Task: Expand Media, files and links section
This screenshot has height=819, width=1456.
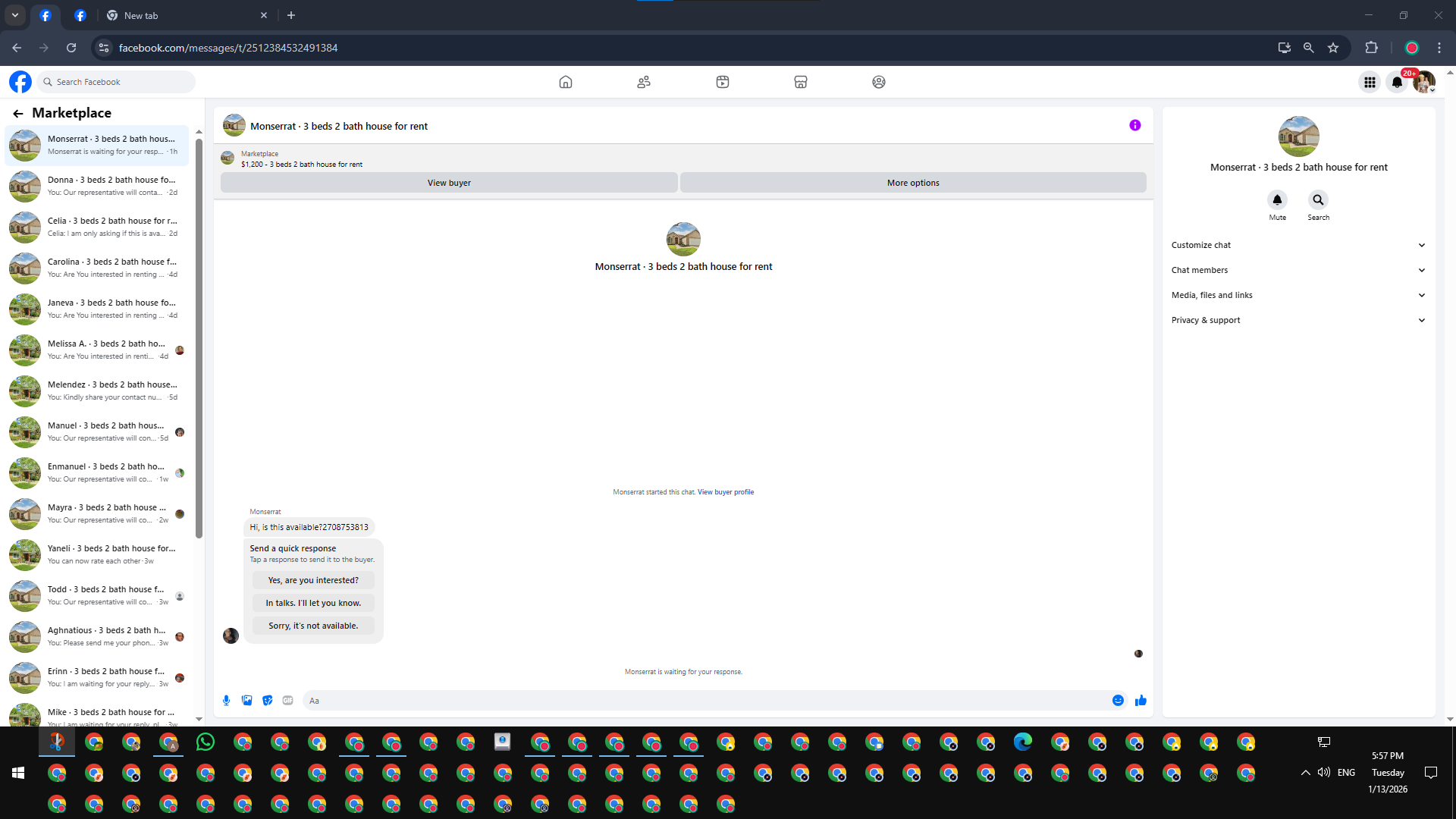Action: tap(1298, 295)
